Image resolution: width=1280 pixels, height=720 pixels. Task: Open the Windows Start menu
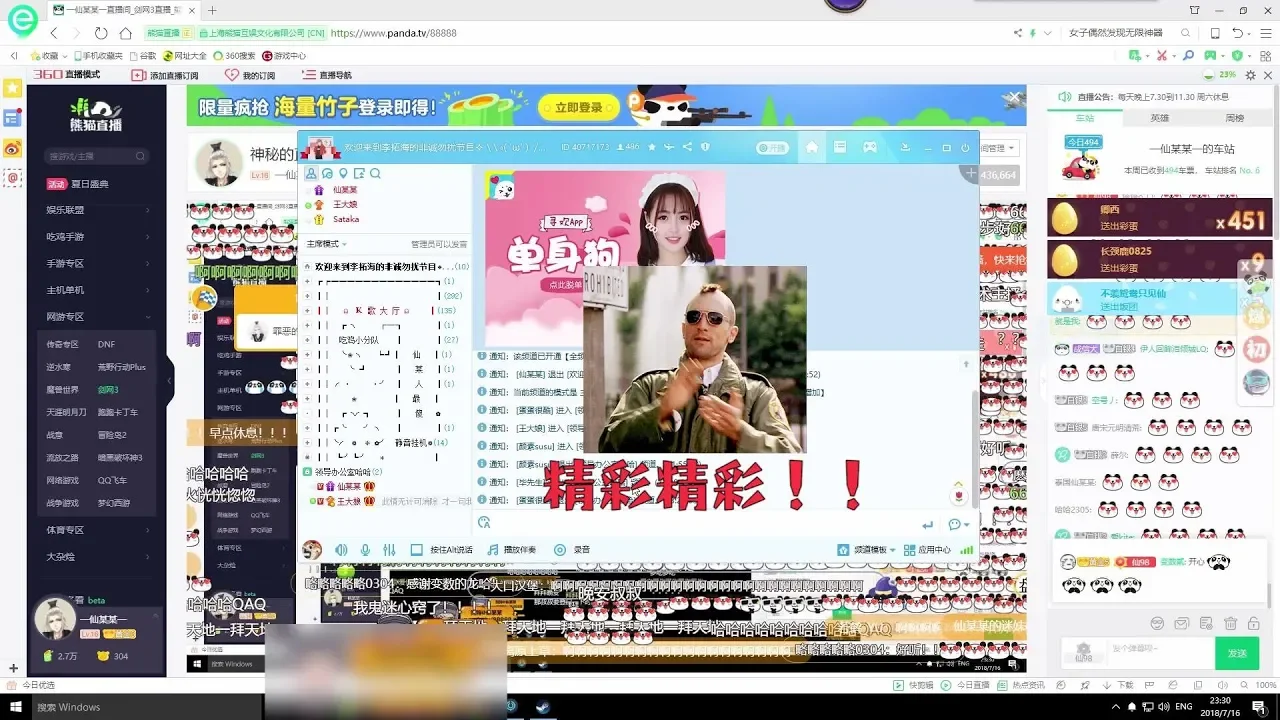click(x=15, y=707)
